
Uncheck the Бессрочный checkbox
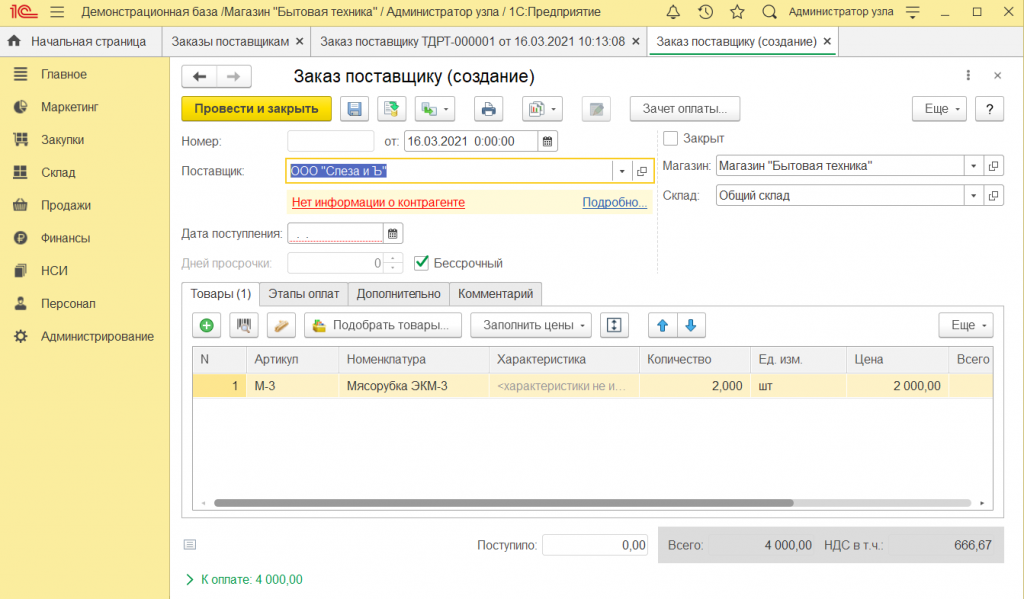[421, 263]
